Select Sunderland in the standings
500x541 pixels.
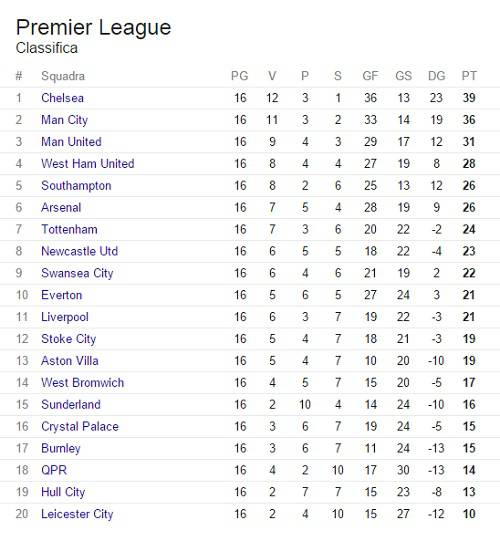pos(71,405)
